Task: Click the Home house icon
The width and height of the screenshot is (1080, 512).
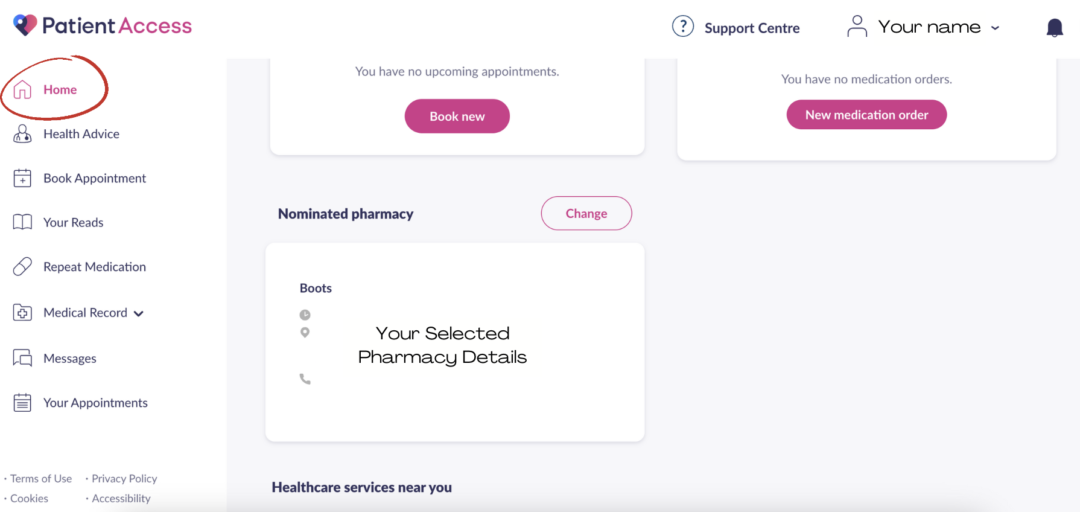Action: (23, 90)
